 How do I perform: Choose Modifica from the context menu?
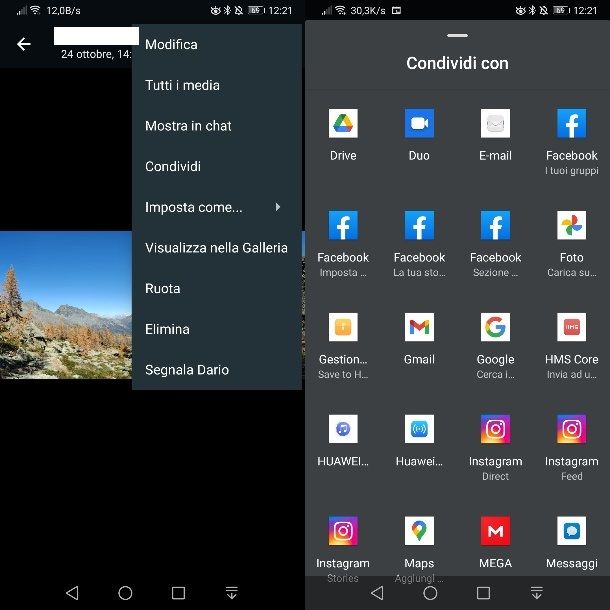[x=217, y=45]
